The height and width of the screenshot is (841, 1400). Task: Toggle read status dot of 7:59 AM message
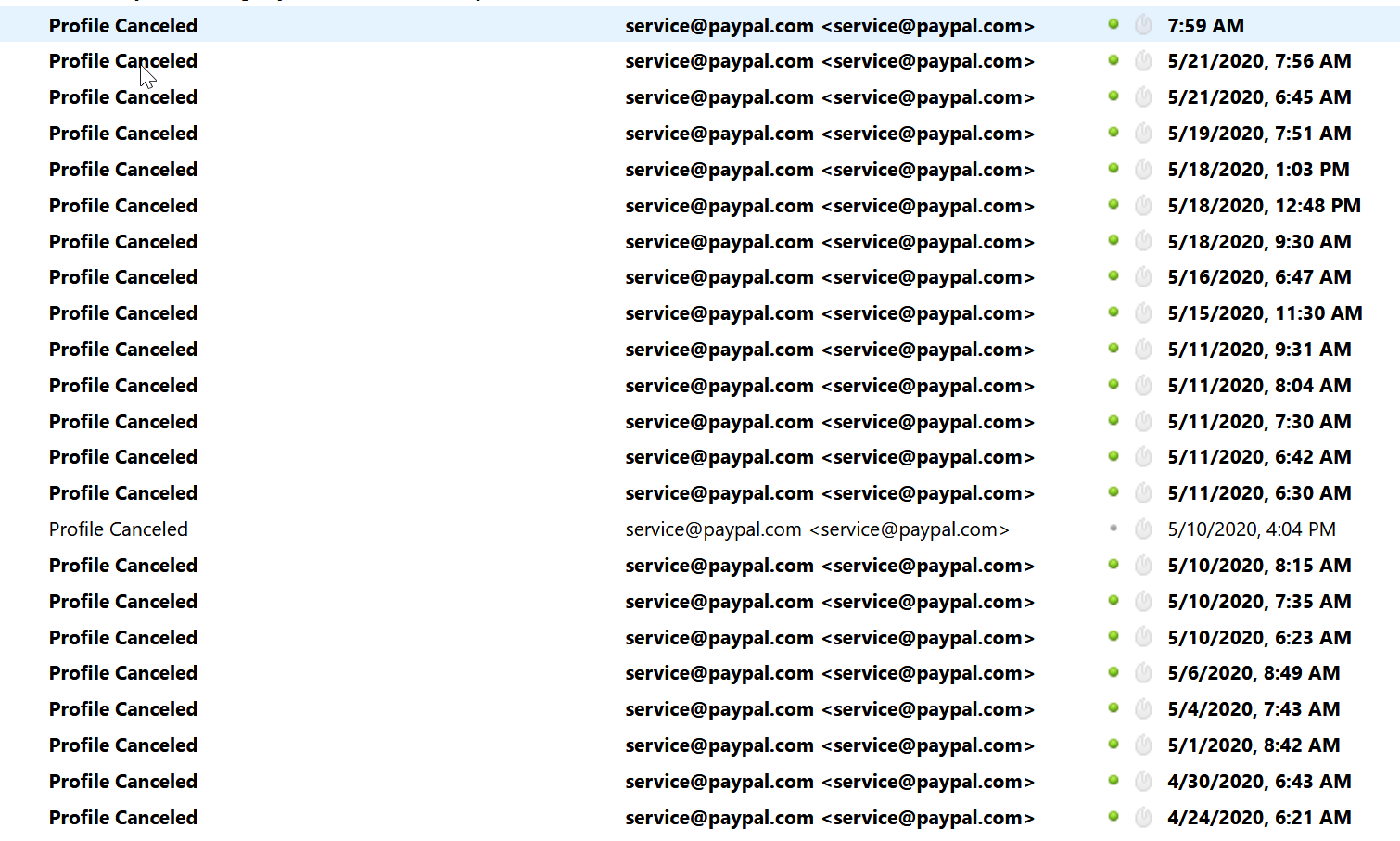pos(1114,24)
